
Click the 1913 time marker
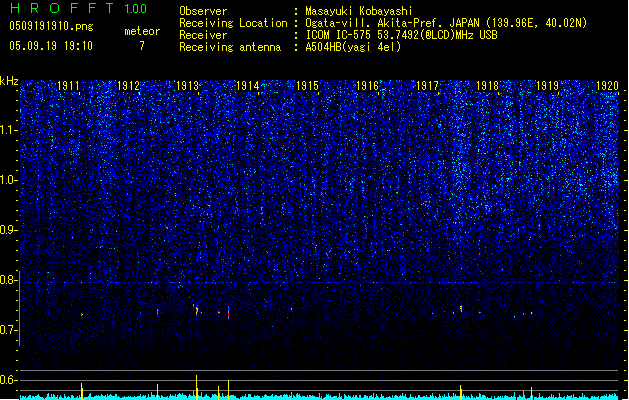[188, 86]
